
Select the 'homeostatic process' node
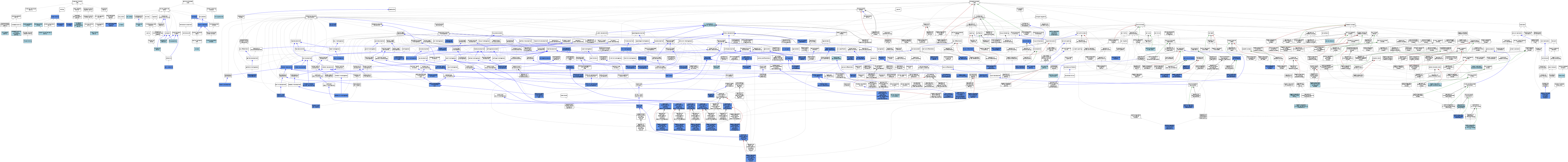click(1020, 9)
